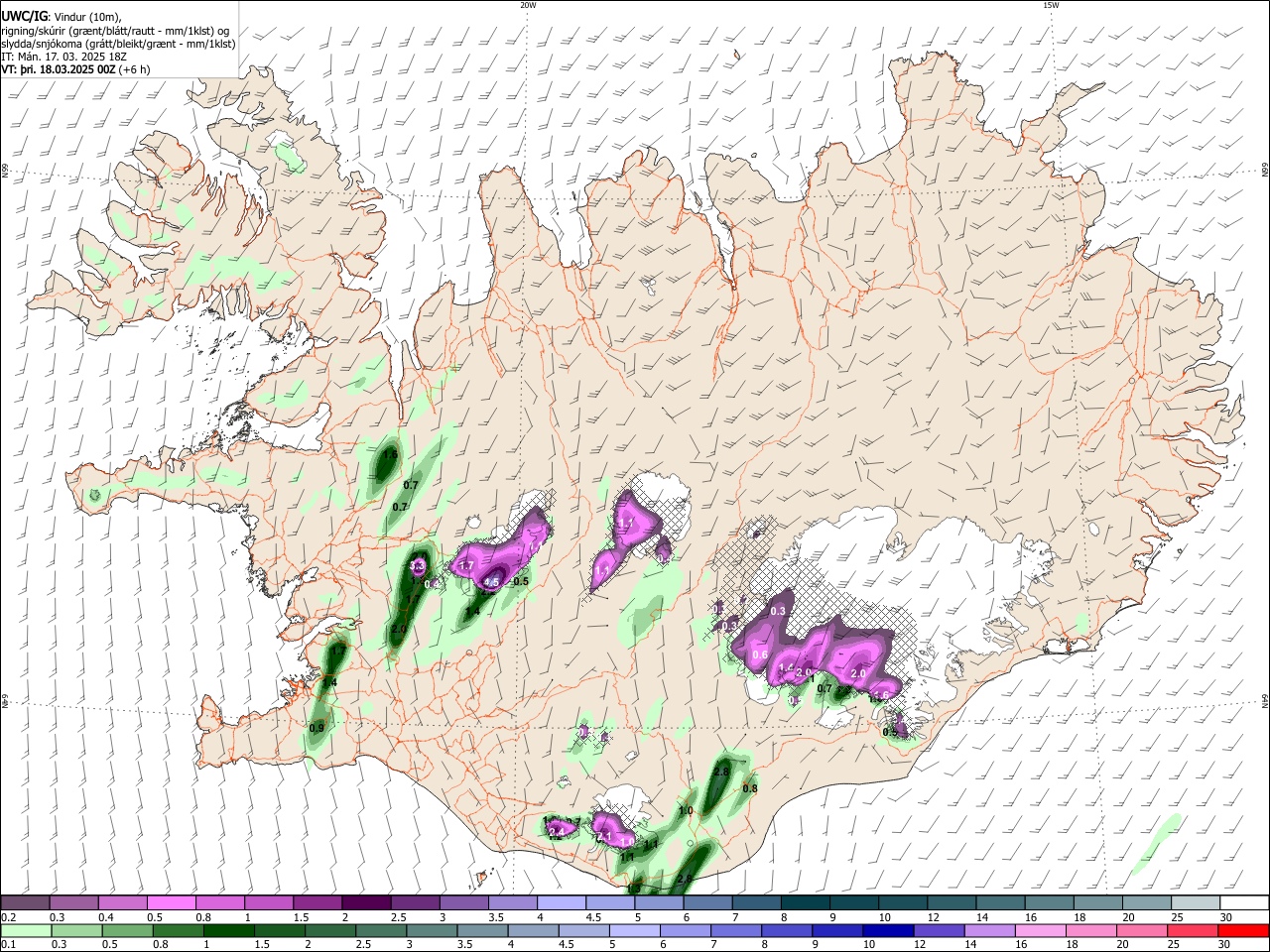The width and height of the screenshot is (1270, 952).
Task: Click the '0.9' precipitation value on the map
Action: 317,728
